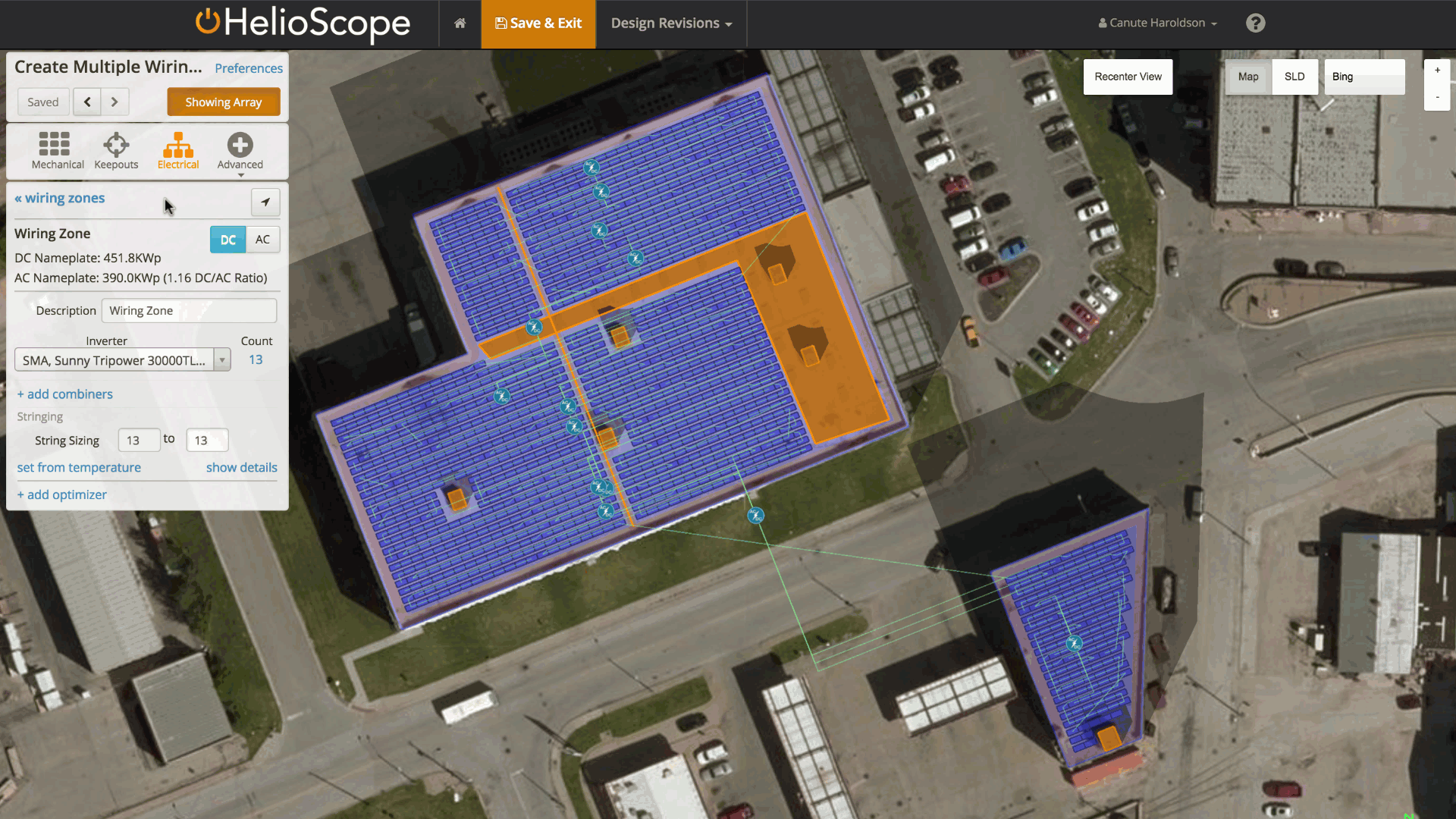Click the home icon in the header
The height and width of the screenshot is (819, 1456).
pyautogui.click(x=460, y=24)
